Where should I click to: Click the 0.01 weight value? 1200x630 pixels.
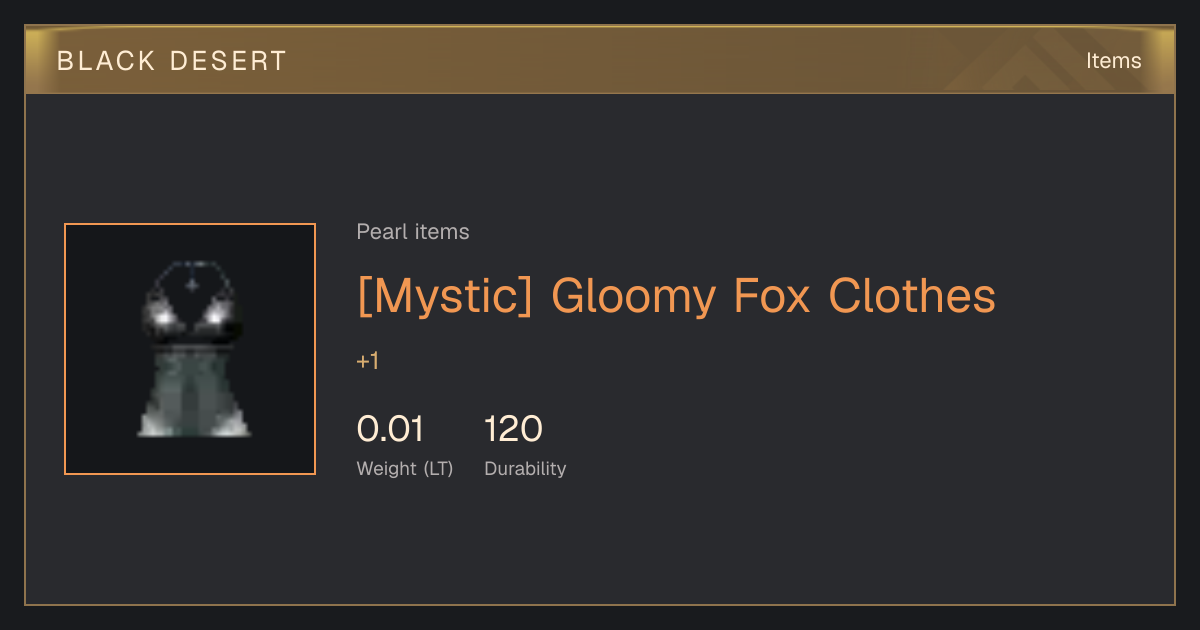point(390,429)
